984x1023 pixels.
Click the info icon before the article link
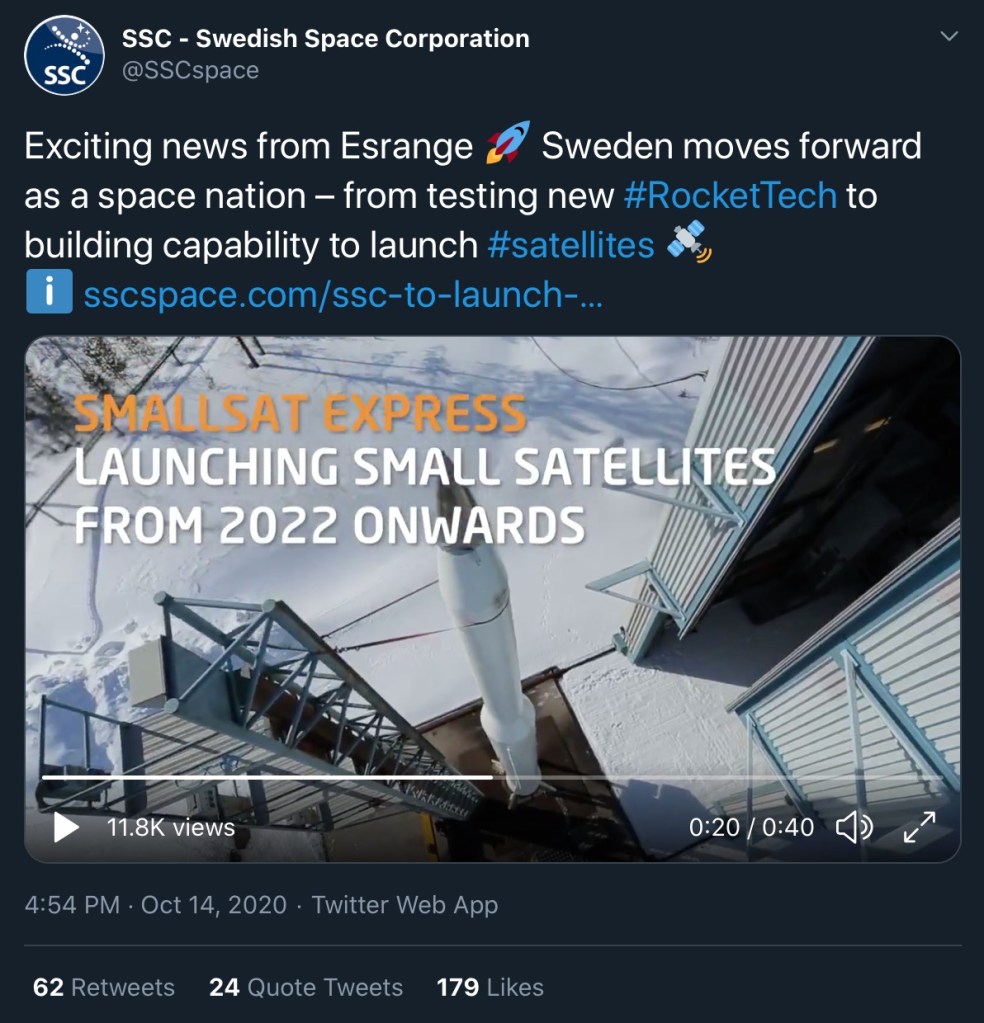coord(49,294)
